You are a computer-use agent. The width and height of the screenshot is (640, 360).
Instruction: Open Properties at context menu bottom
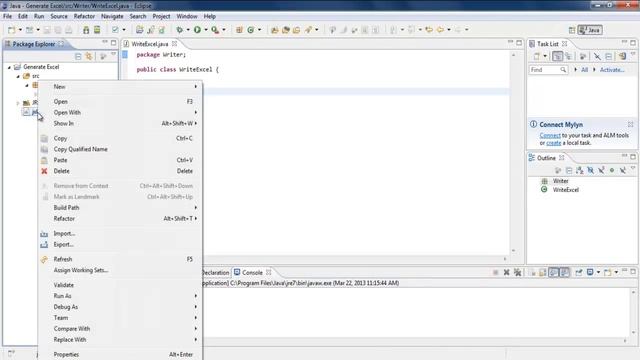121,355
